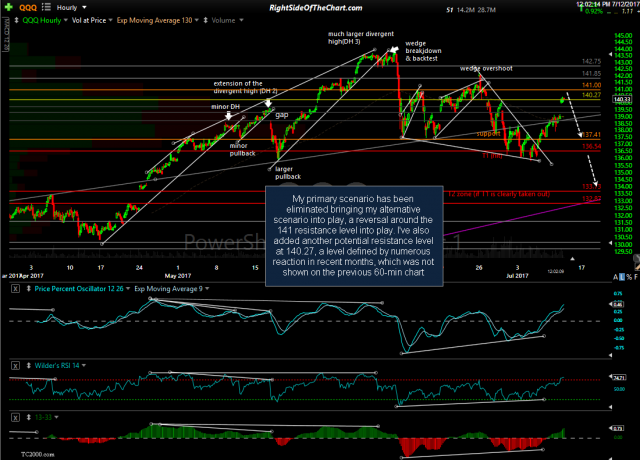Click the time stamp 12:02:14 PM 7/12/2017
This screenshot has height=460, width=640.
tap(607, 4)
